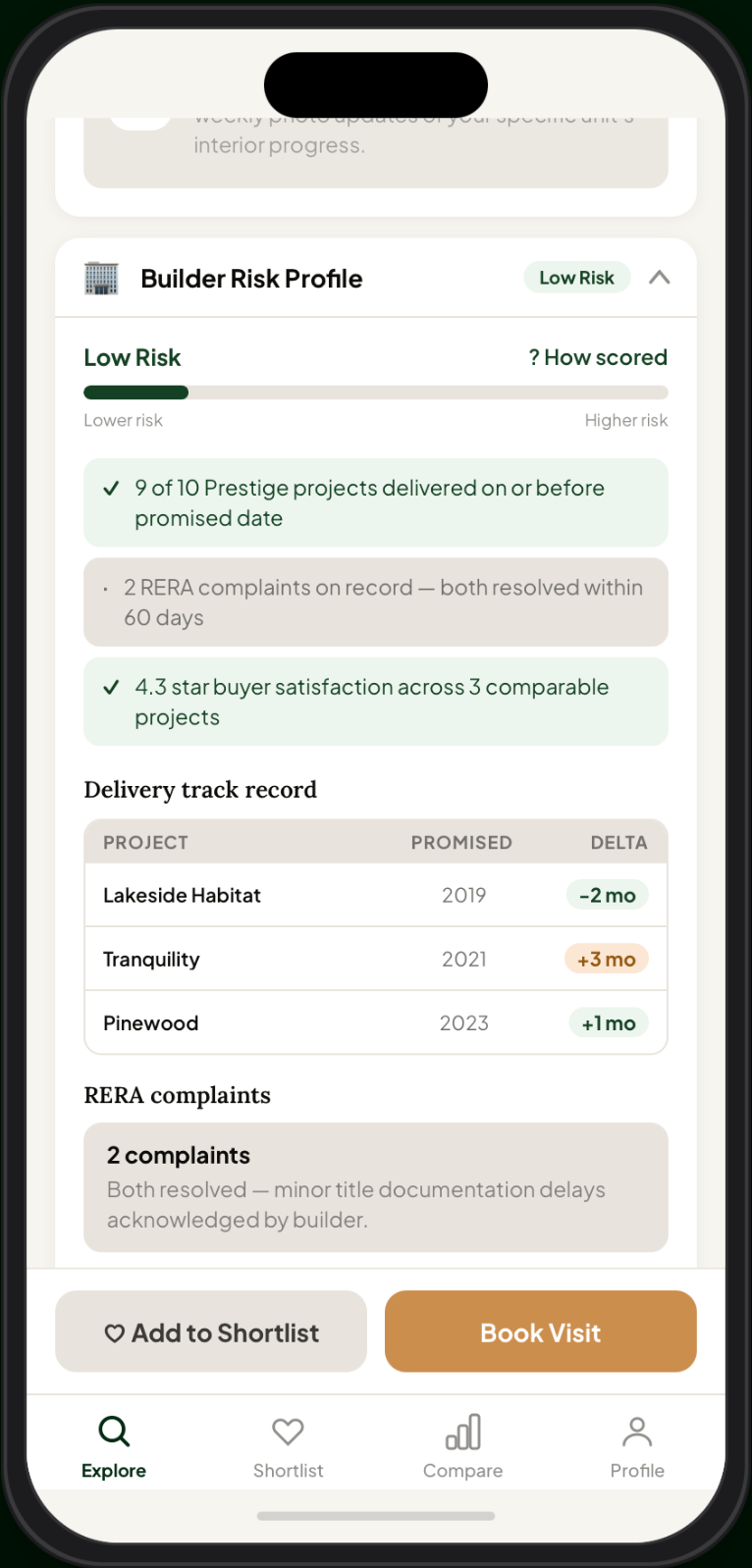
Task: Click the Profile person icon
Action: 637,1432
